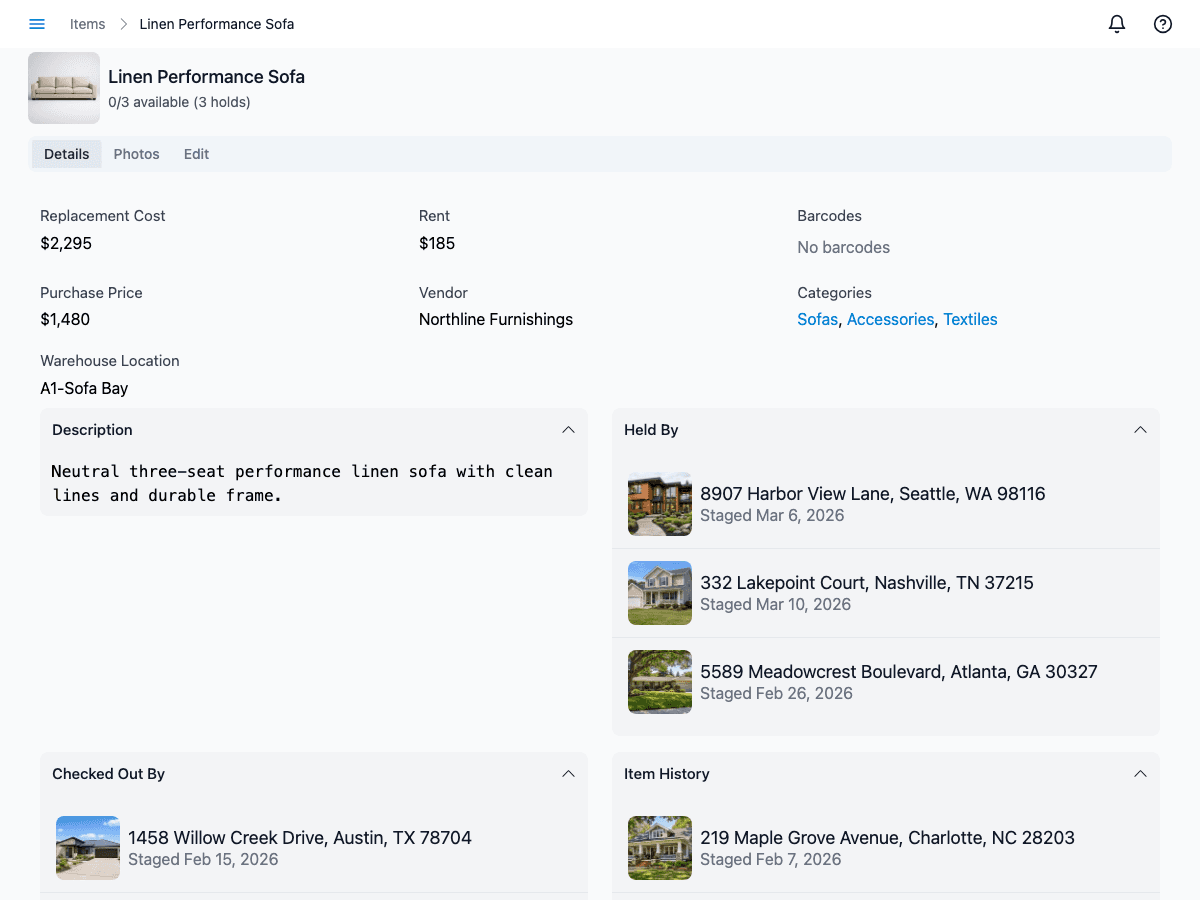Open the 219 Maple Grove Avenue house photo
Viewport: 1200px width, 900px height.
(x=660, y=848)
